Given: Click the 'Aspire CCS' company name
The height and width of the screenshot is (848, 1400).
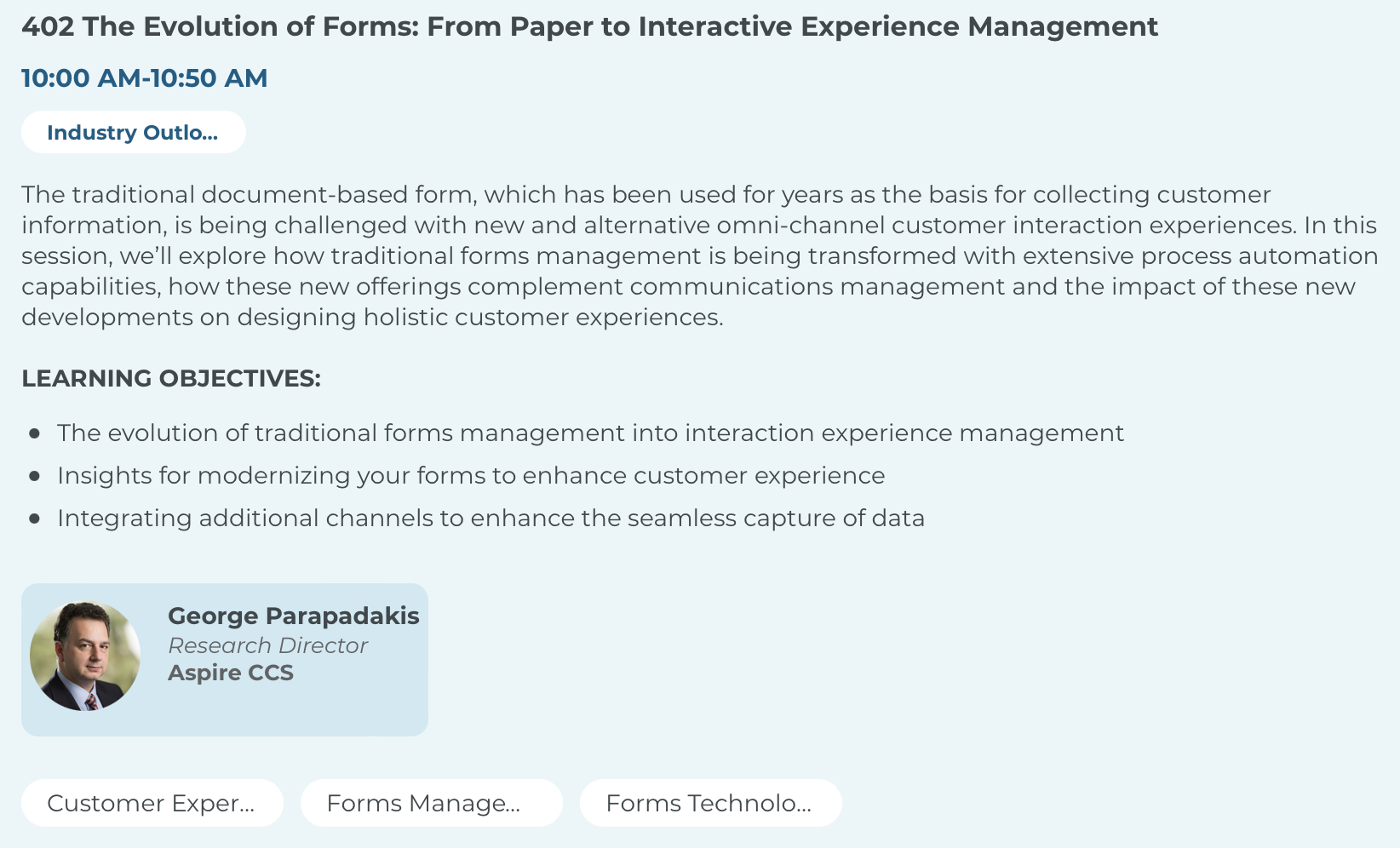Looking at the screenshot, I should [231, 673].
